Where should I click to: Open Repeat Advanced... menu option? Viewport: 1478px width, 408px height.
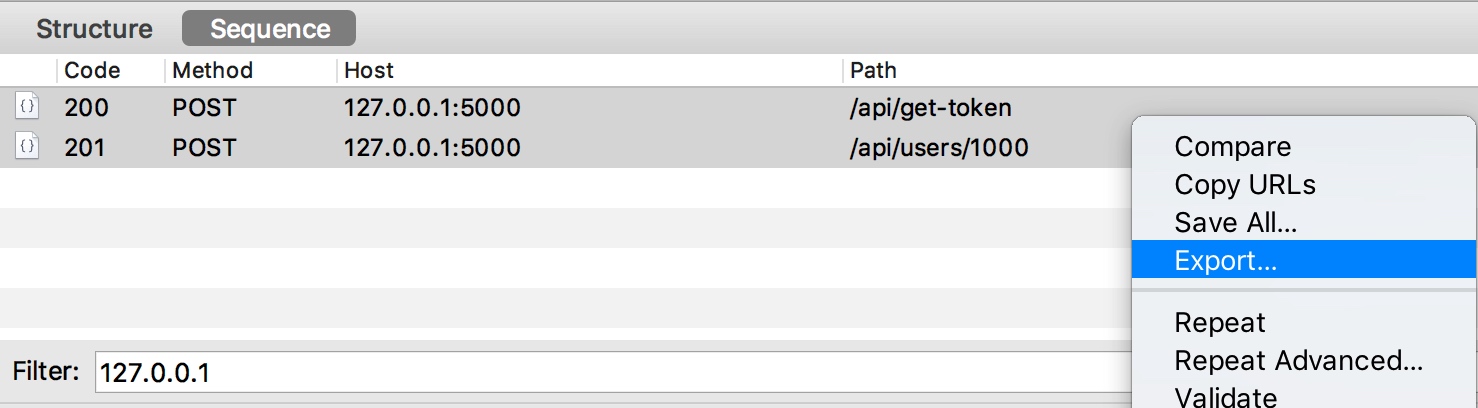(x=1298, y=361)
